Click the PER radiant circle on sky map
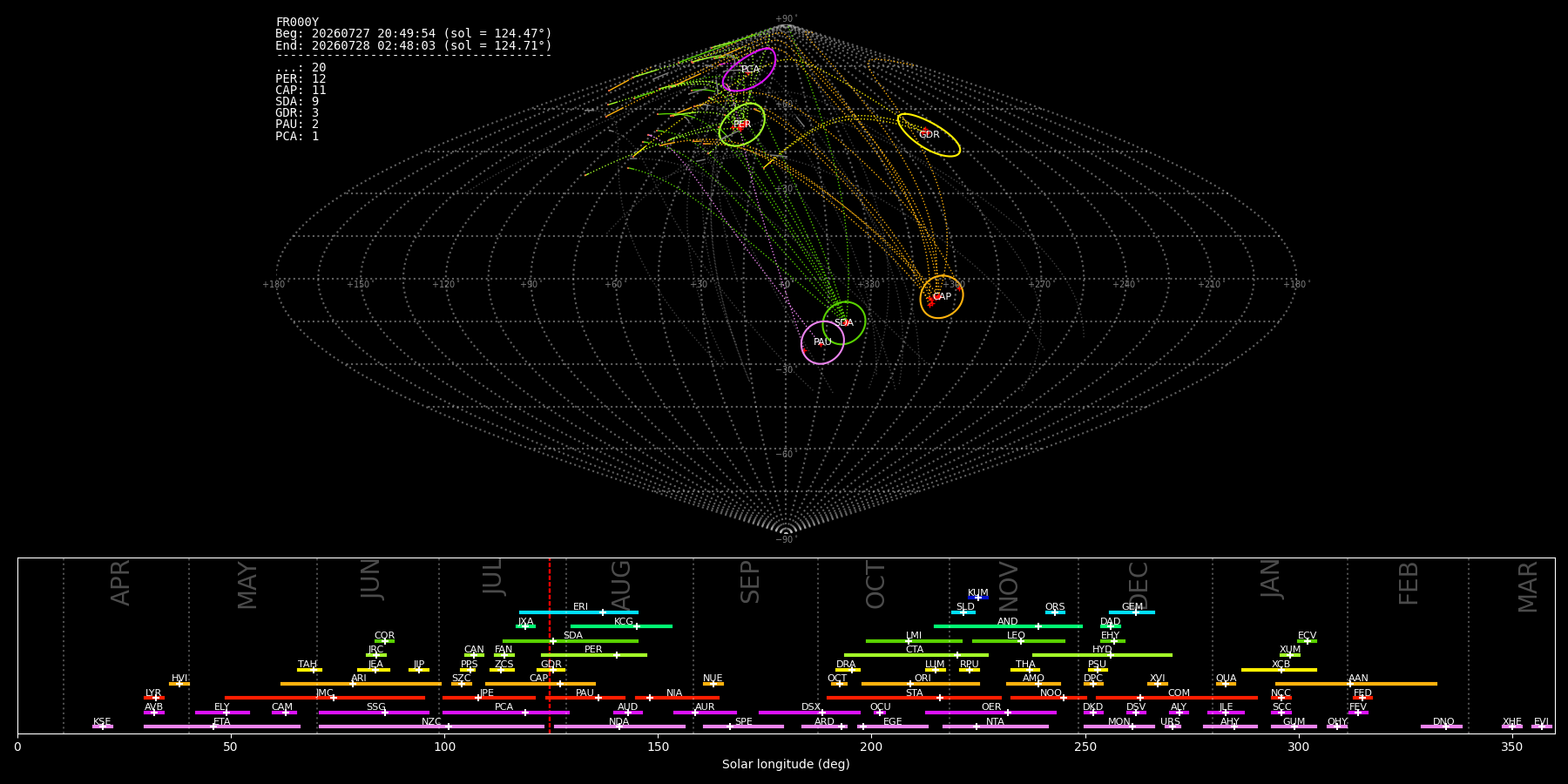Viewport: 1568px width, 784px height. [742, 125]
